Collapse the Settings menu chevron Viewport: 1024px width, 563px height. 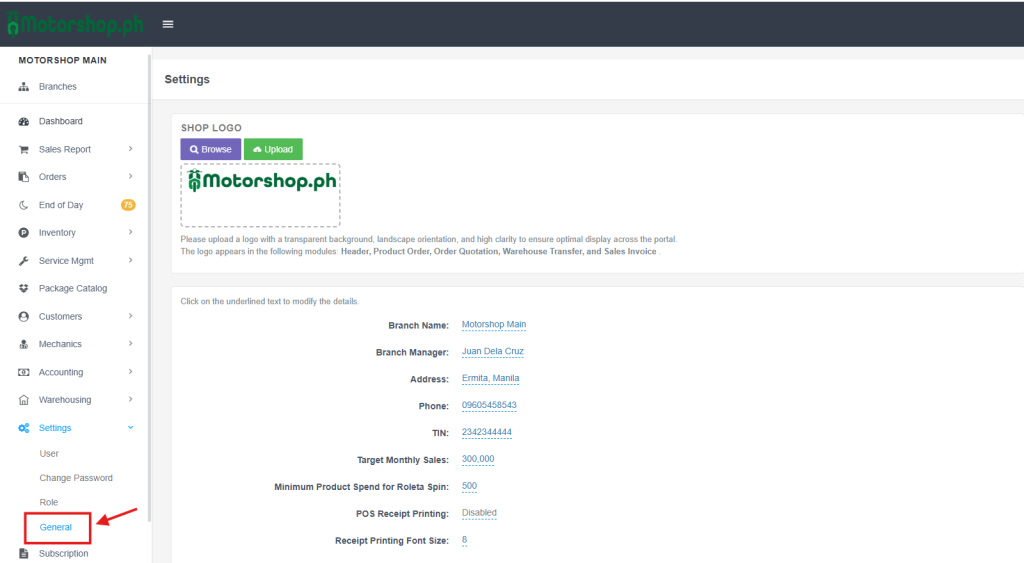coord(130,428)
